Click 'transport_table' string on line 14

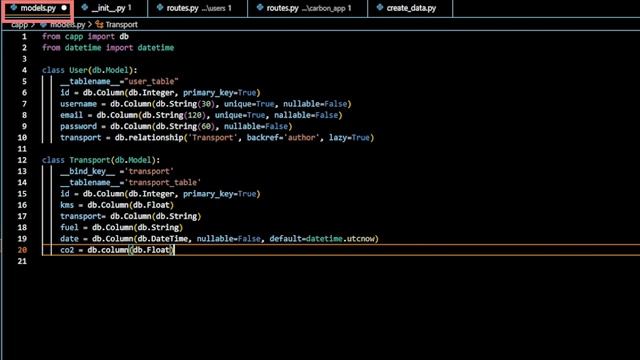(x=163, y=182)
